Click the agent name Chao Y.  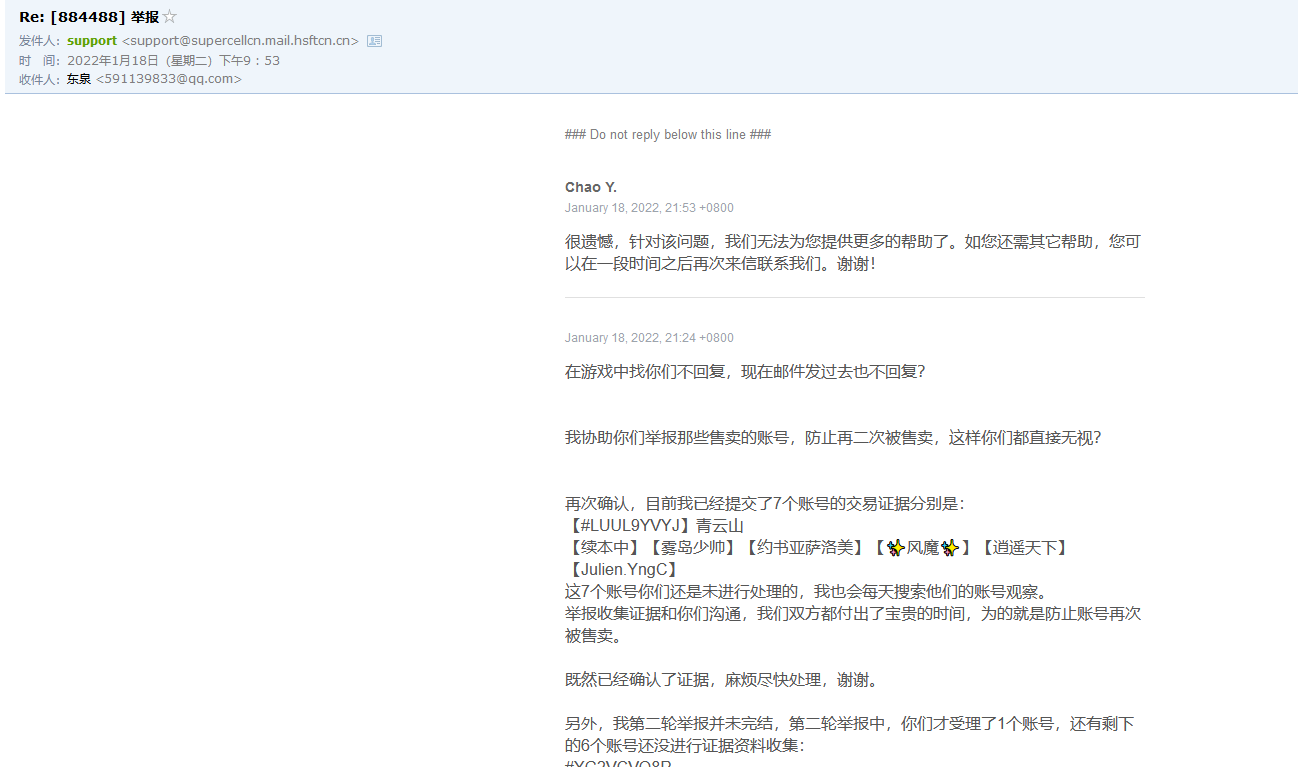point(591,187)
